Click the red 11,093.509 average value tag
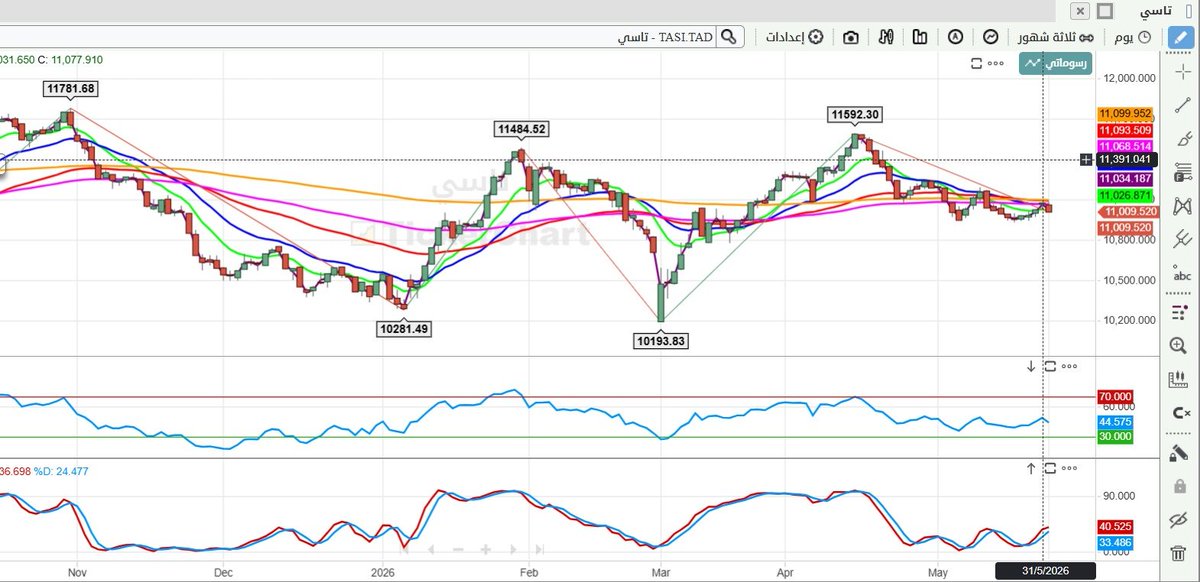 (x=1125, y=130)
